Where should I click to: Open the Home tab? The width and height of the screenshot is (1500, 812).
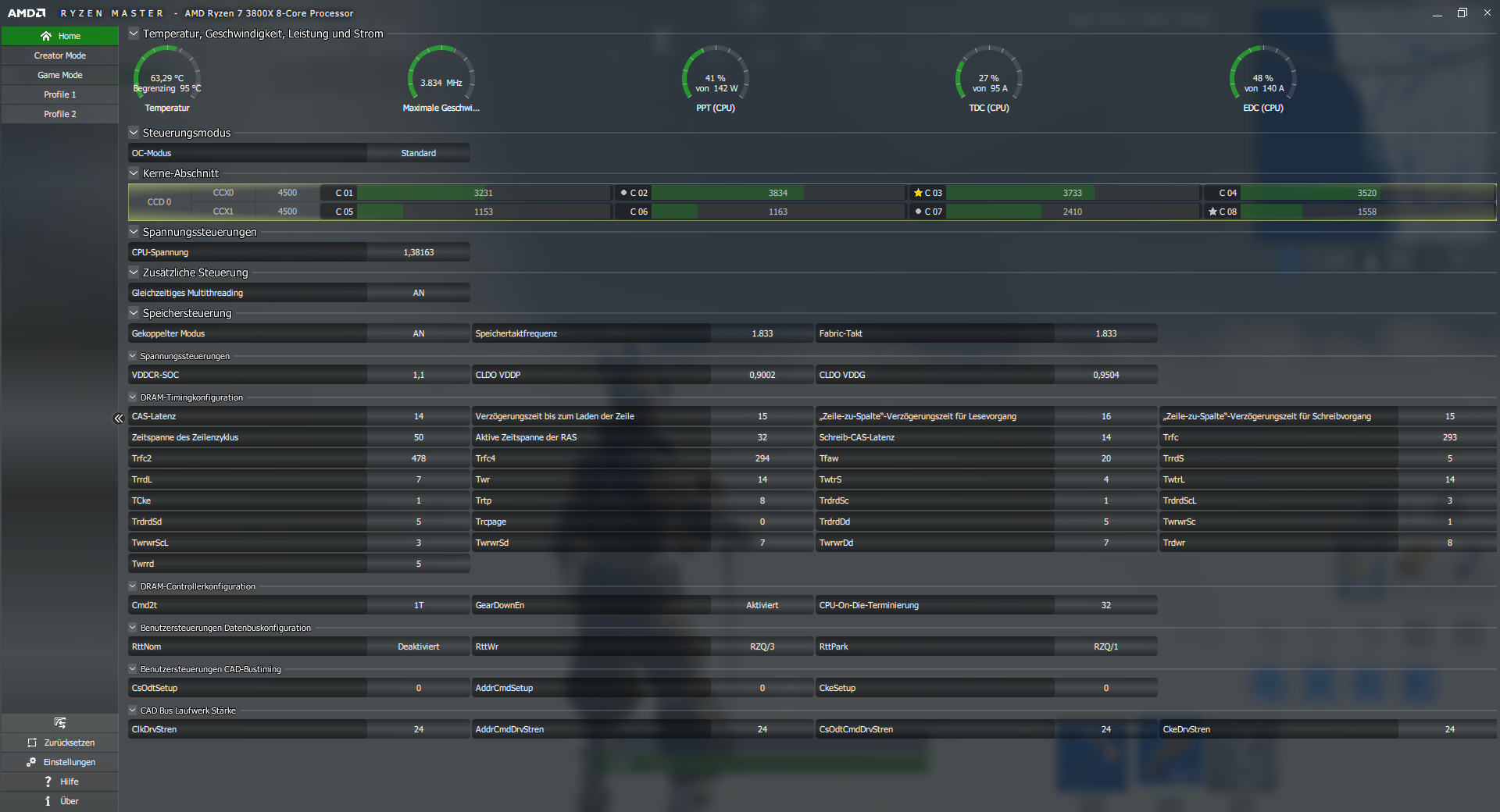point(60,36)
